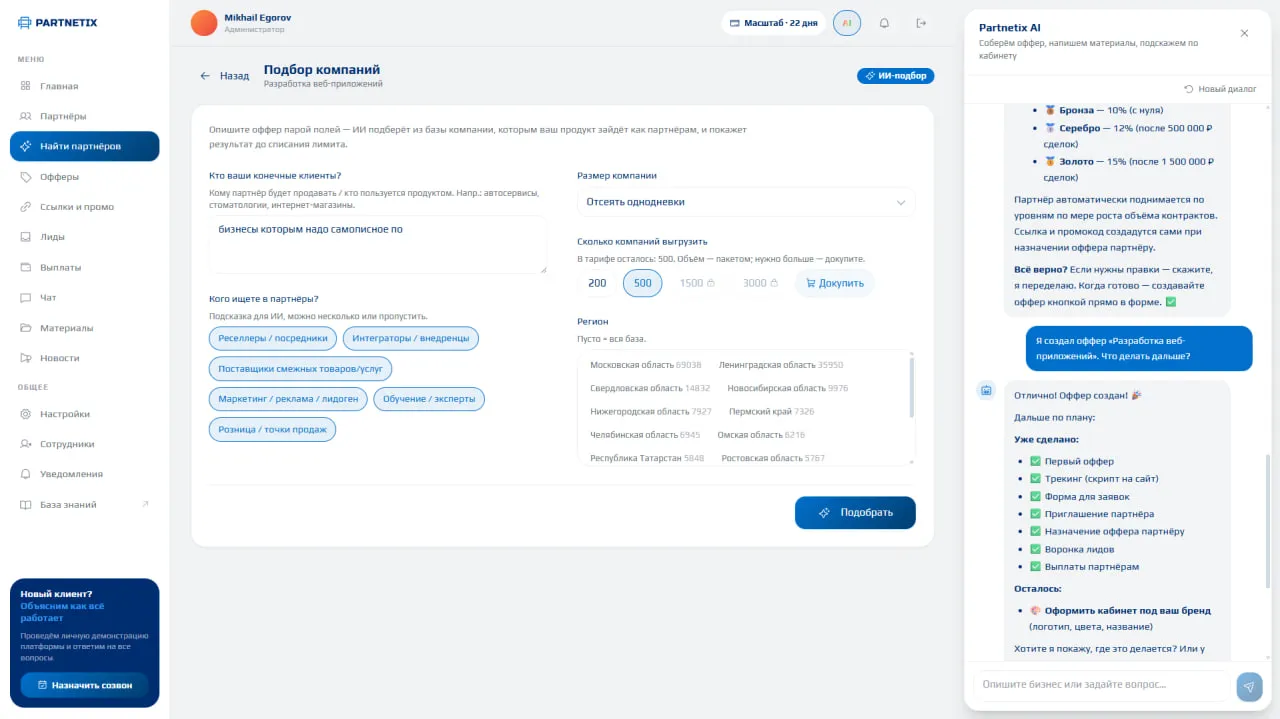Toggle the Розница / точки продаж chip

272,429
